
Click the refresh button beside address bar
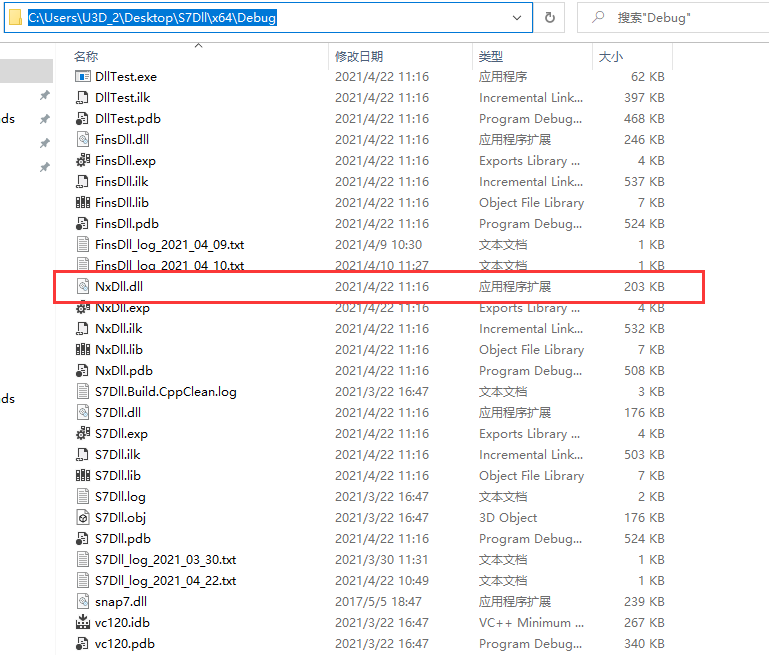[550, 18]
